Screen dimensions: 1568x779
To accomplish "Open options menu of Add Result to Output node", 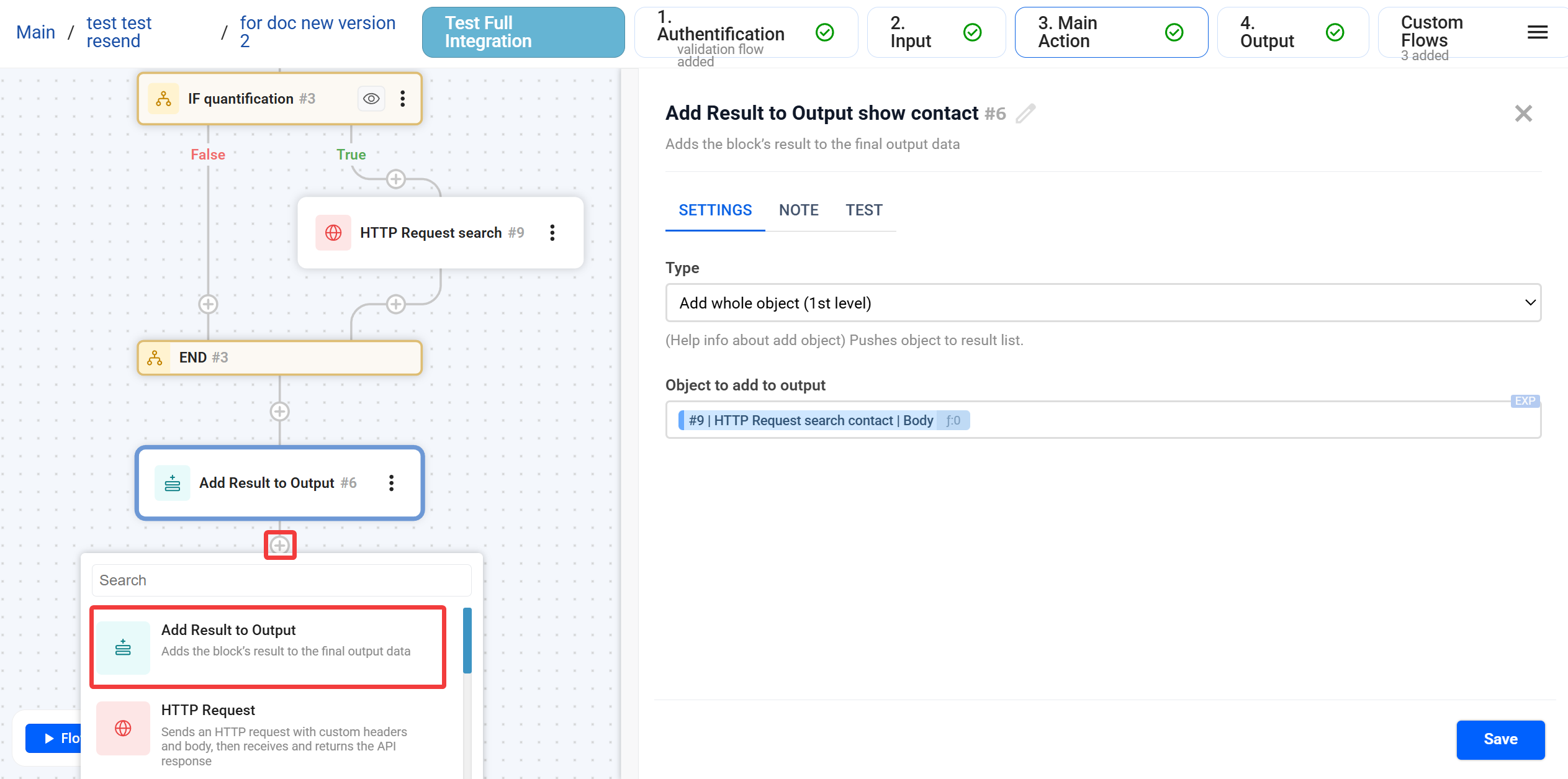I will [392, 483].
